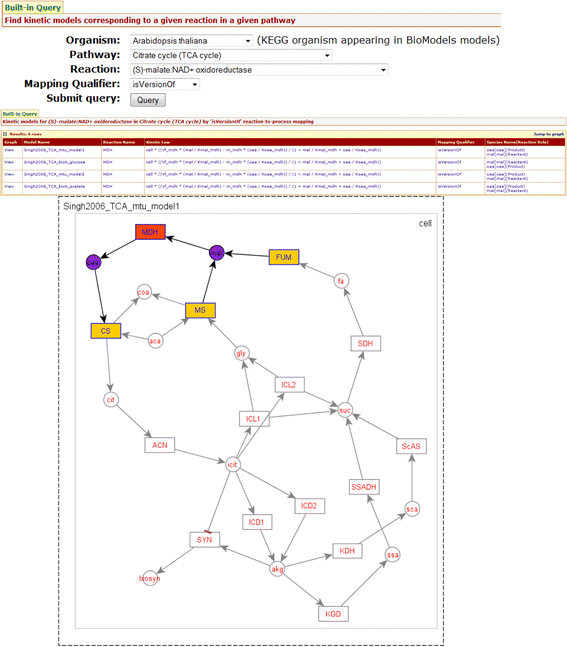Select the biosyn species node
This screenshot has width=567, height=647.
(x=149, y=578)
